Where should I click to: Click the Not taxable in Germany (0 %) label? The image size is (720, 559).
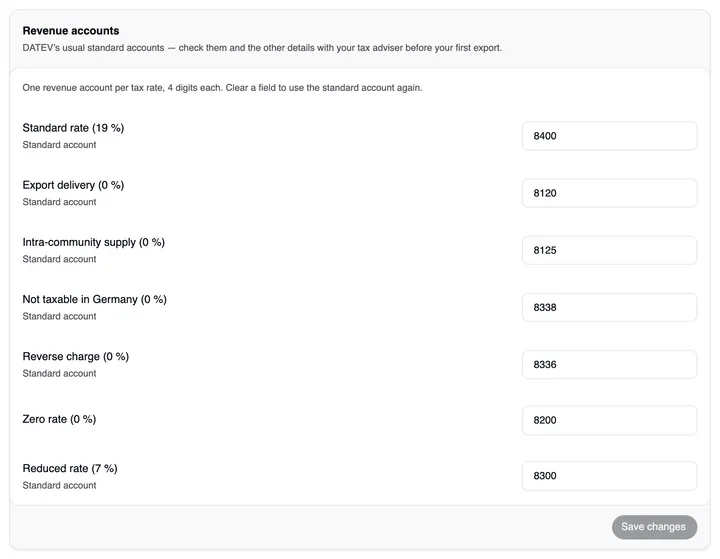[95, 299]
